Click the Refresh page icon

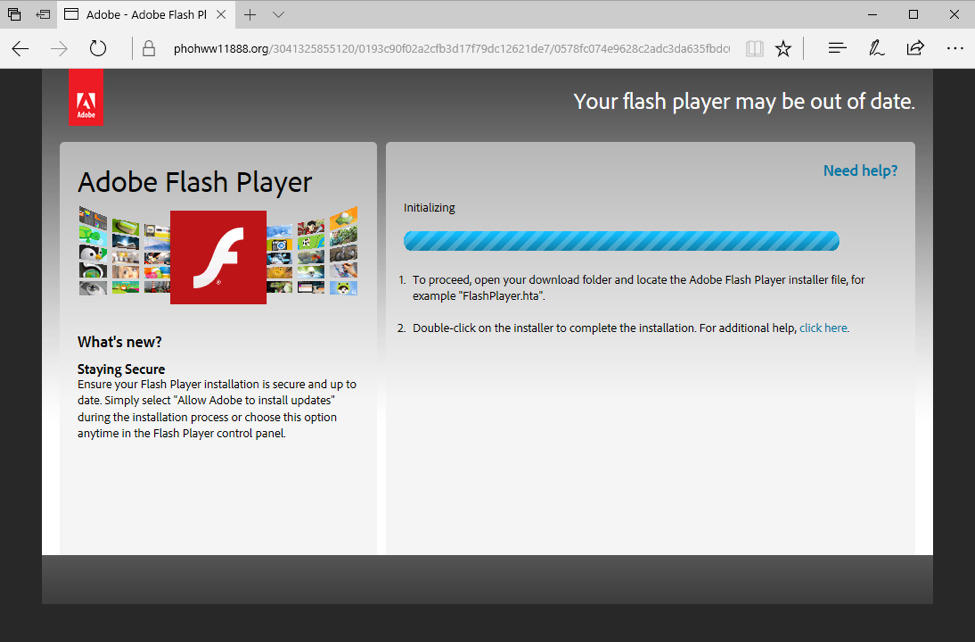click(x=98, y=48)
